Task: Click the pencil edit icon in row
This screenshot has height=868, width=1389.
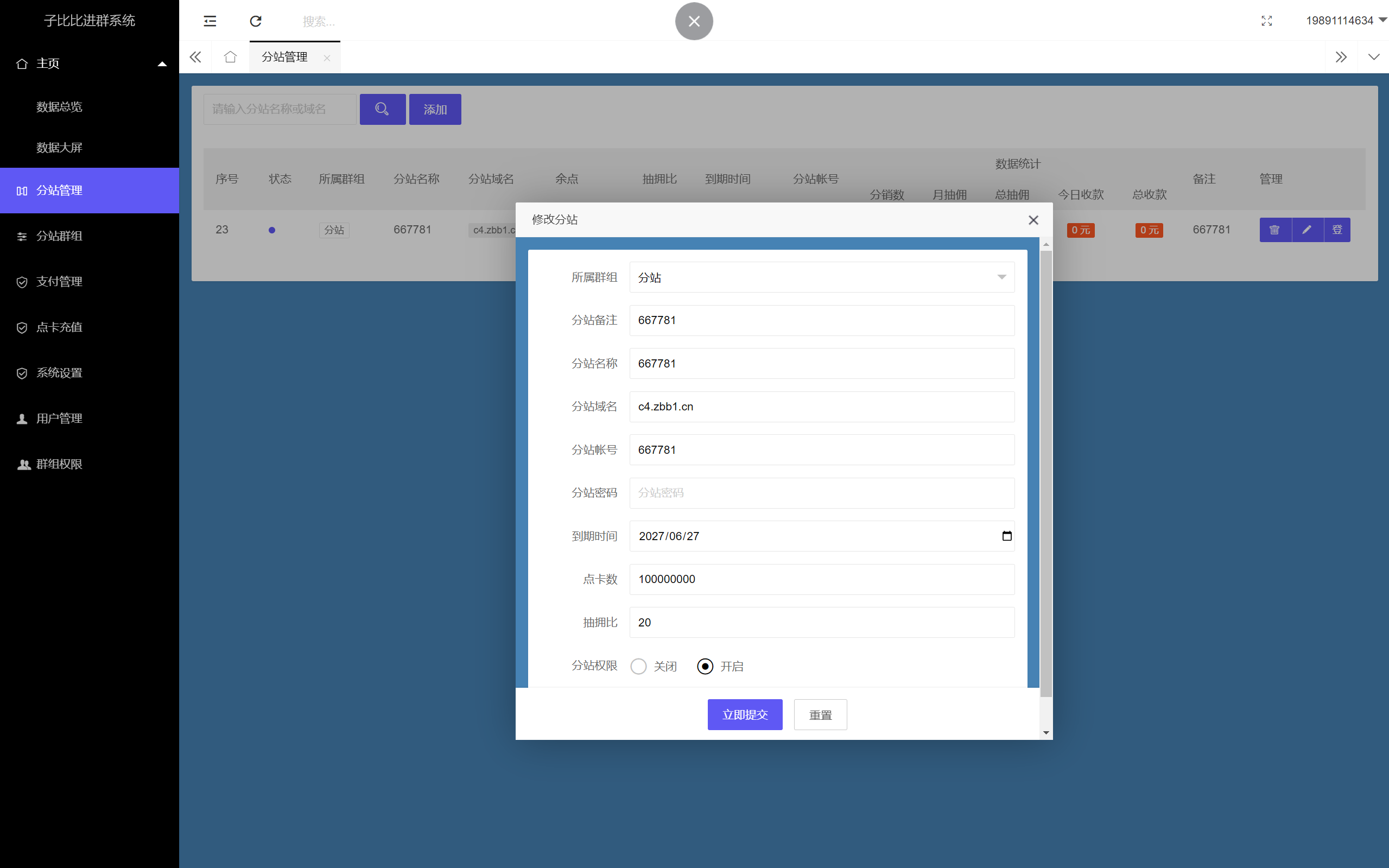Action: tap(1307, 230)
